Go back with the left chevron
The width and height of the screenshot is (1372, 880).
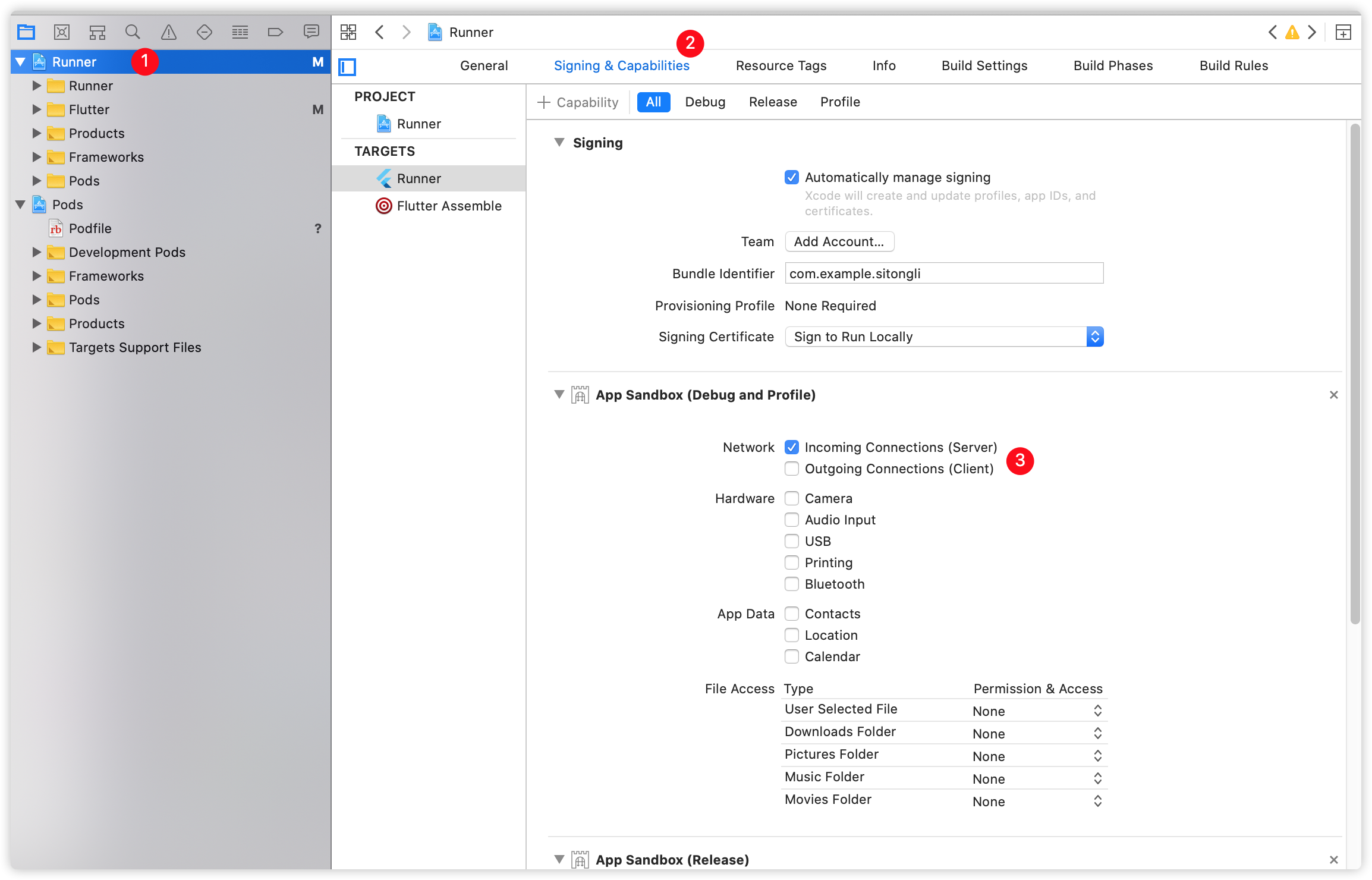pos(379,32)
